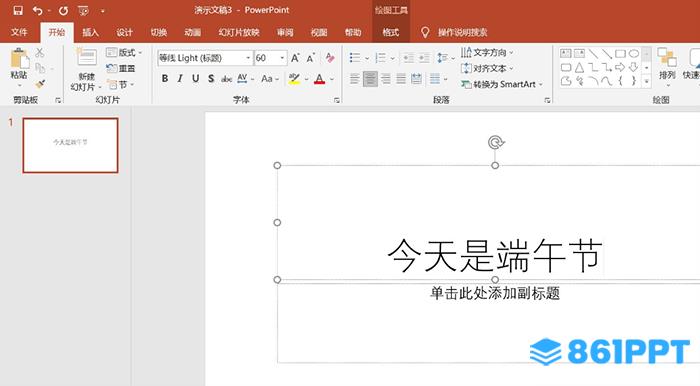Open the line spacing options
700x386 pixels.
pyautogui.click(x=446, y=58)
